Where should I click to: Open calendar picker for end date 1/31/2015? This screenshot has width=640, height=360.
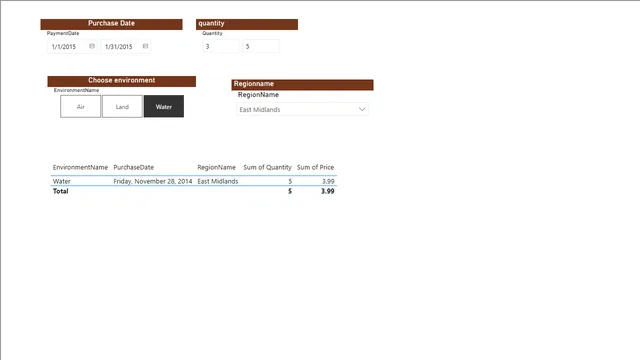coord(145,46)
